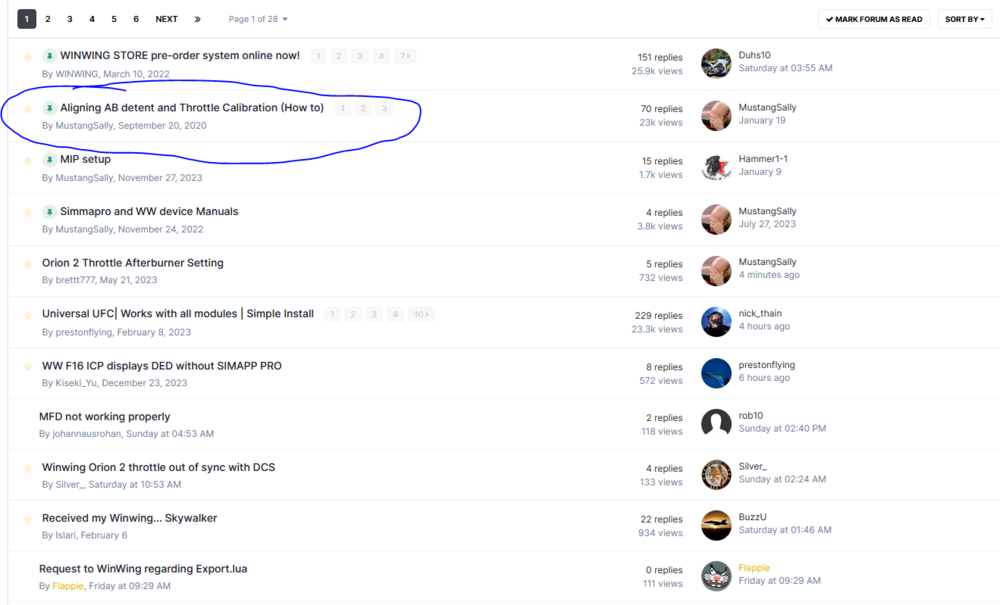This screenshot has width=1000, height=605.
Task: Go to latest post 'Saturday at 03:55 AM'
Action: click(786, 68)
